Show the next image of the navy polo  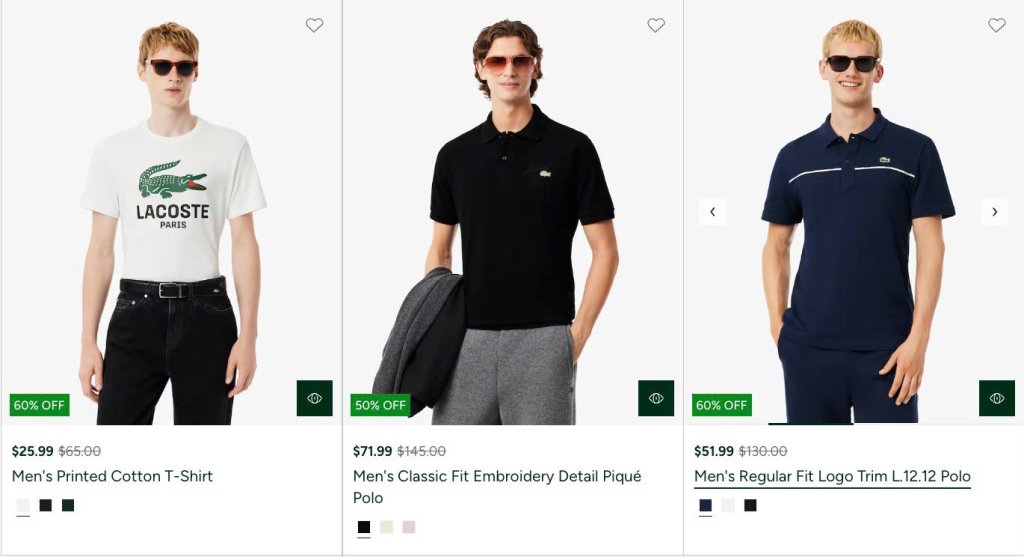995,212
